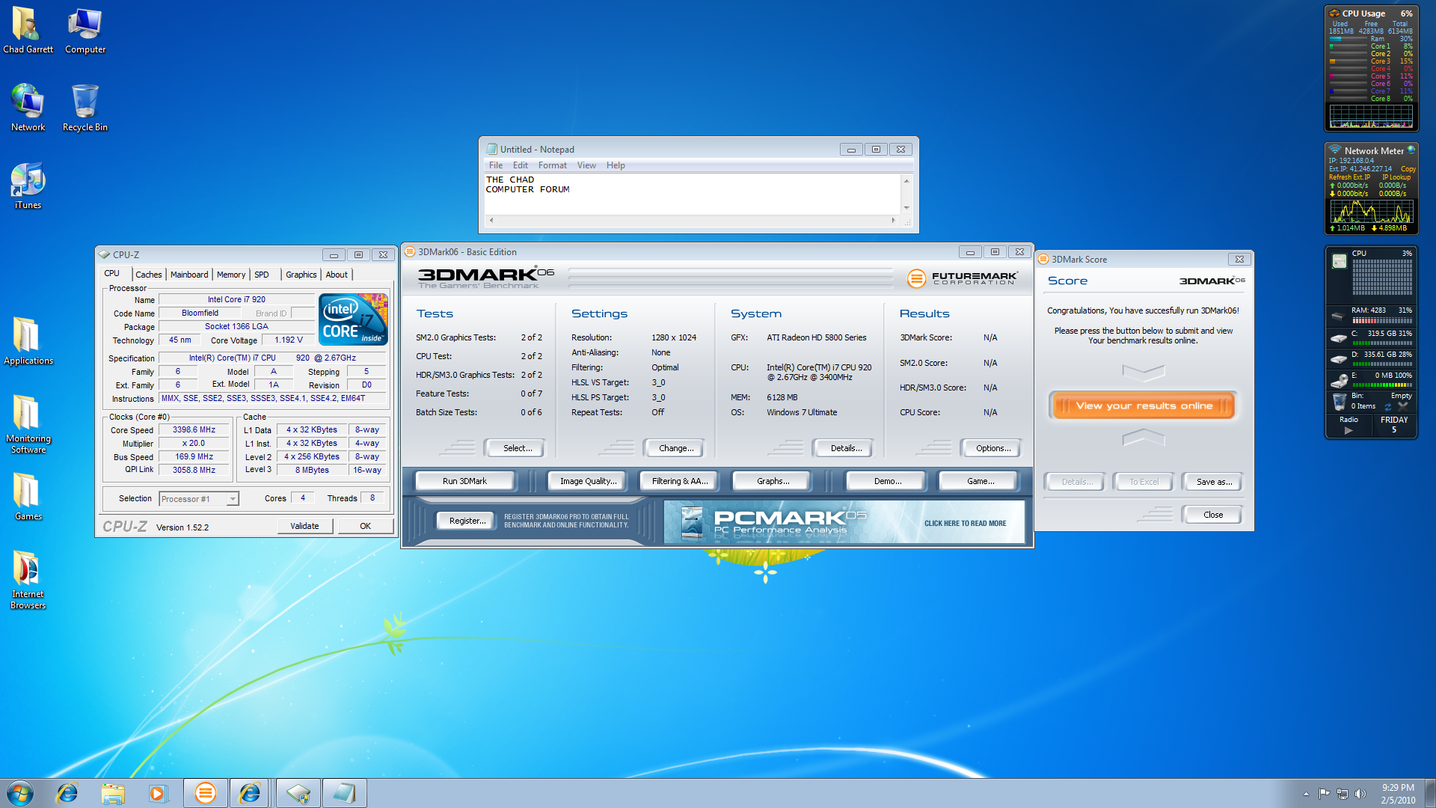Open the View menu in Notepad
1436x808 pixels.
586,166
